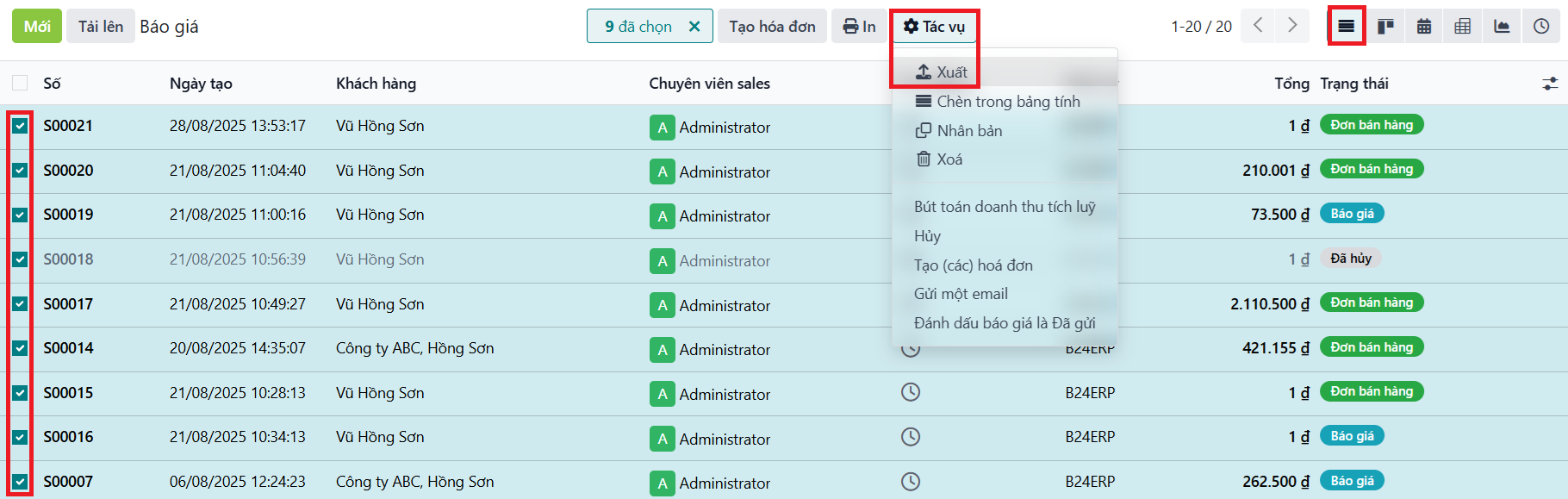Toggle the select-all header checkbox
The width and height of the screenshot is (1568, 499).
20,84
